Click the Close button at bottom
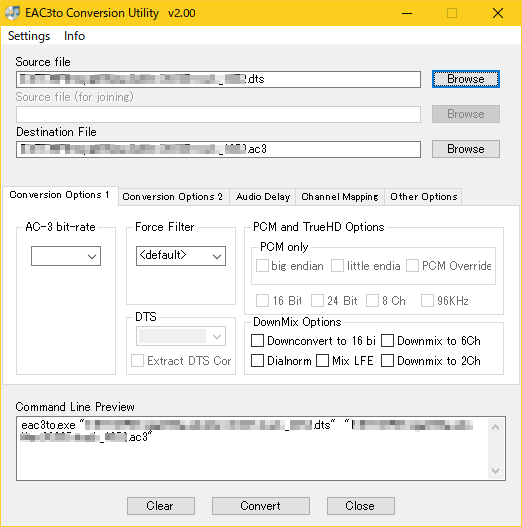This screenshot has width=522, height=527. coord(361,506)
